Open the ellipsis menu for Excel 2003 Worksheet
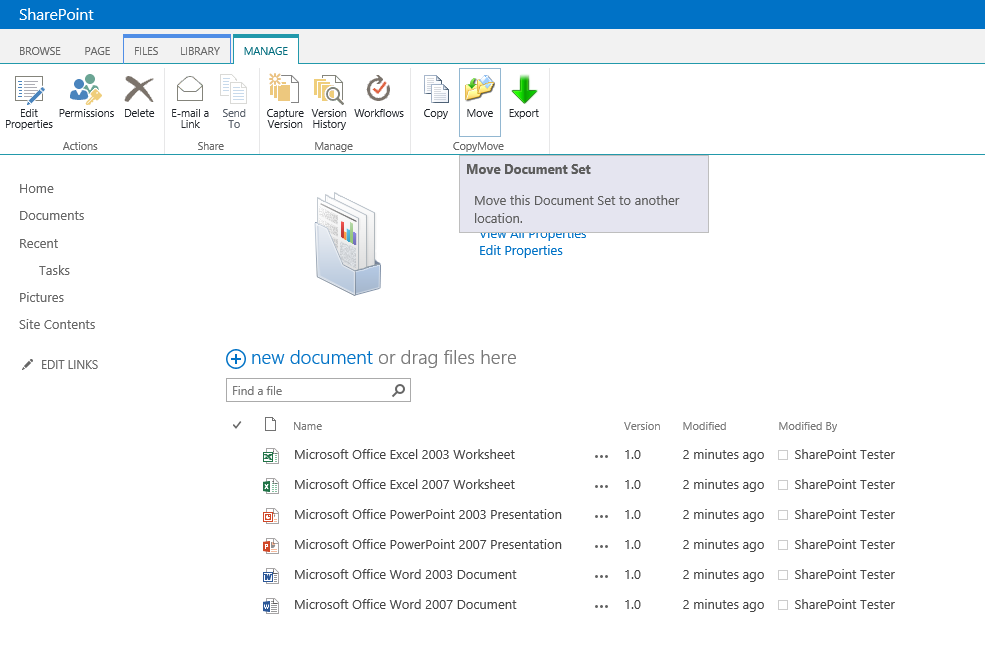 pos(601,457)
